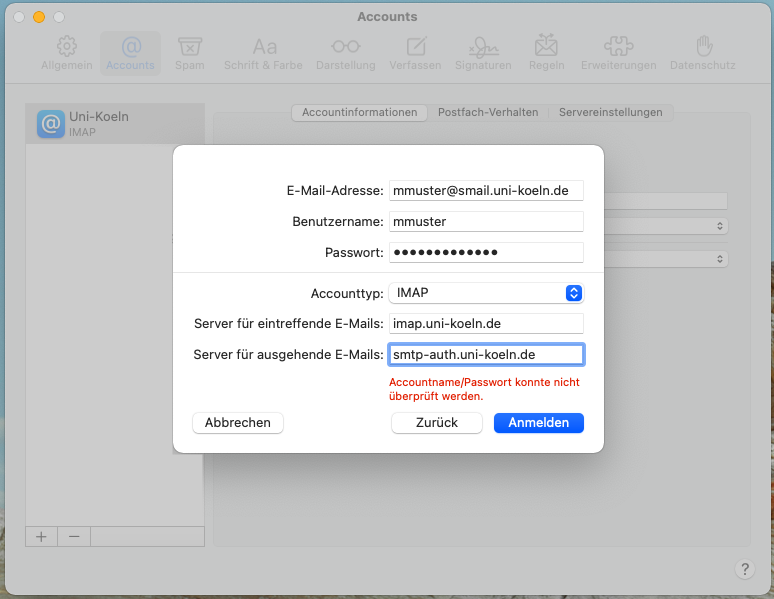Switch to the Postfach-Verhalten tab
The image size is (774, 599).
(x=488, y=113)
